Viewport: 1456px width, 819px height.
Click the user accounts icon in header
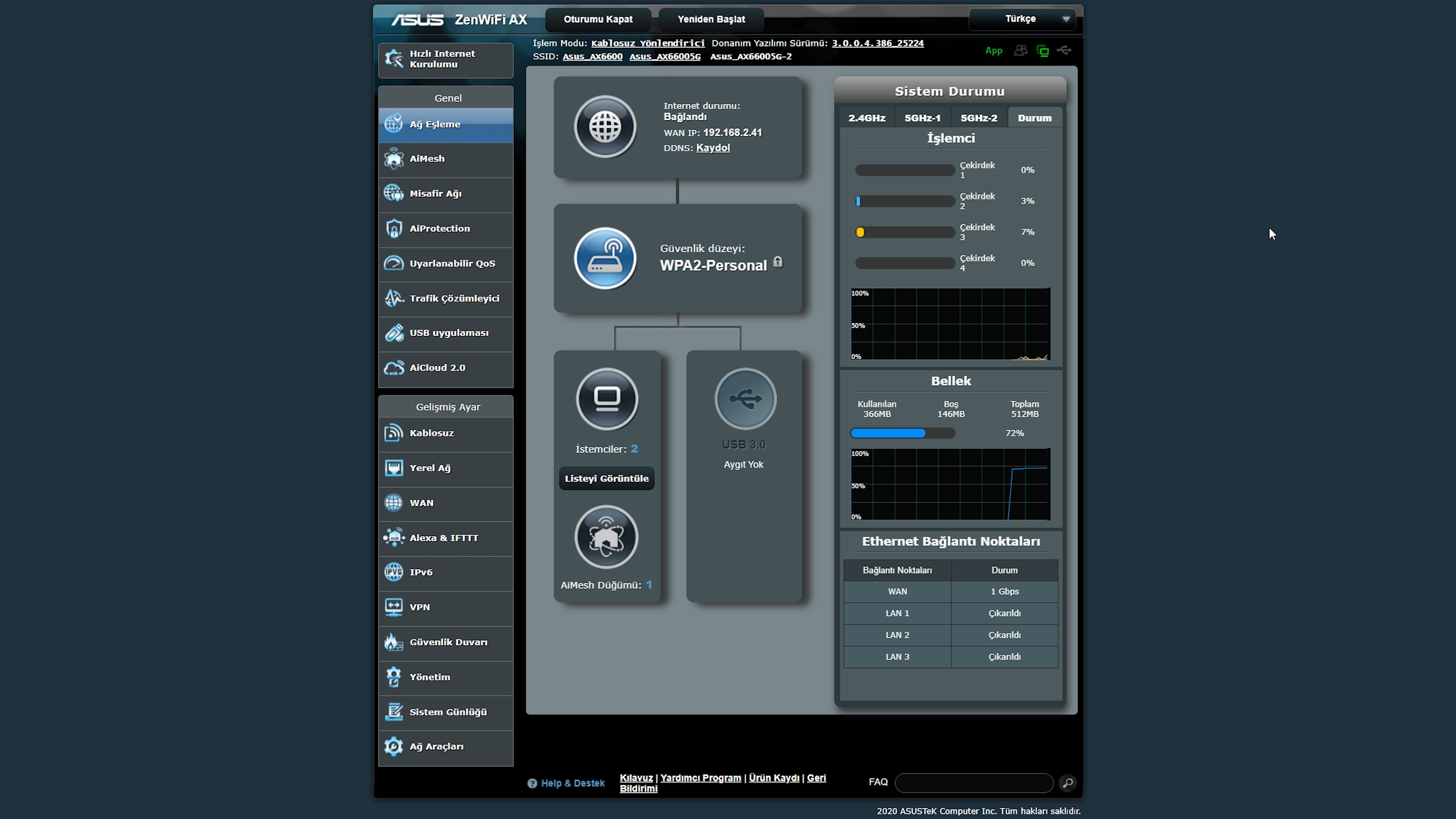tap(1020, 50)
